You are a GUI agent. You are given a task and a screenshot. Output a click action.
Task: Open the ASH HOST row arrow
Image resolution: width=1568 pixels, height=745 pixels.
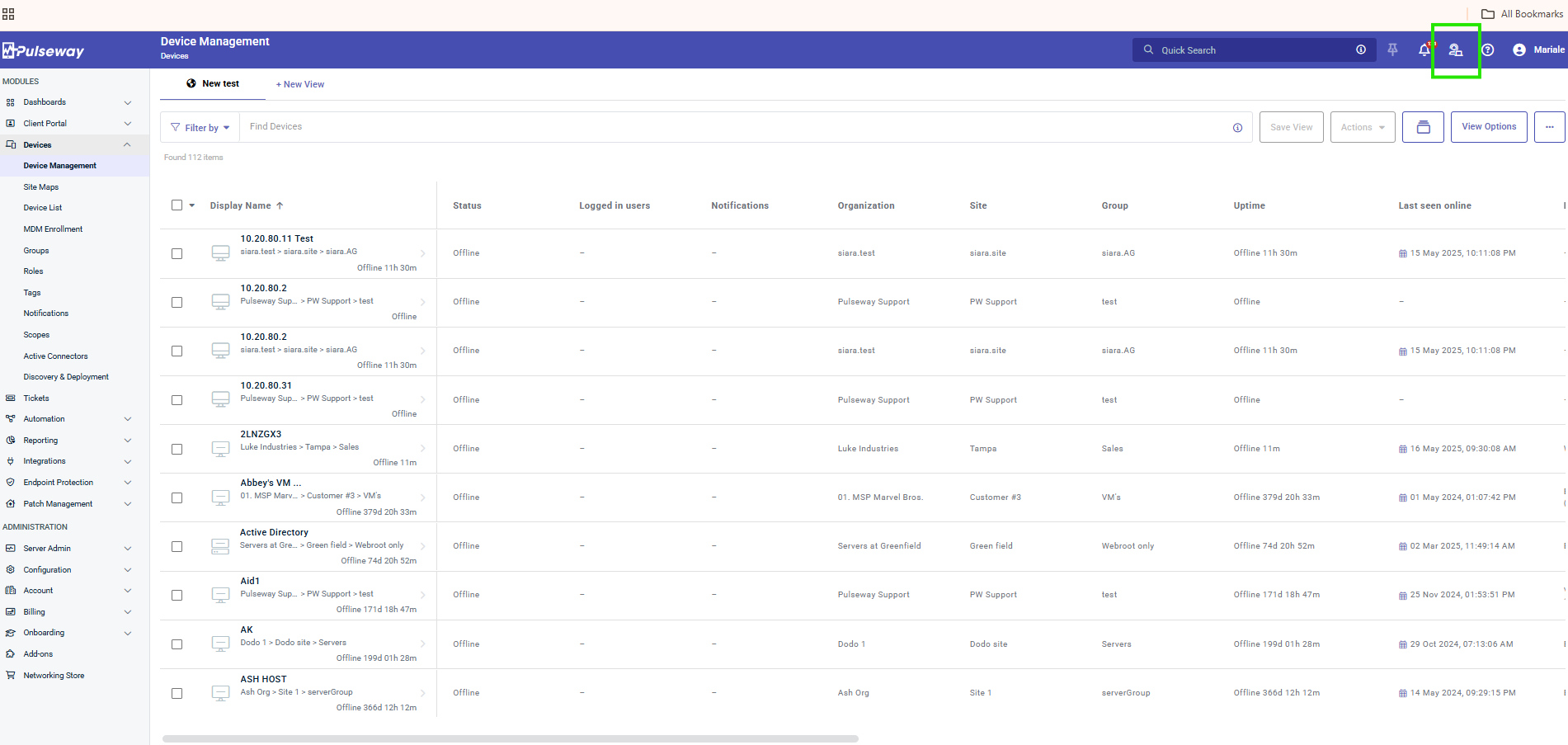coord(423,693)
